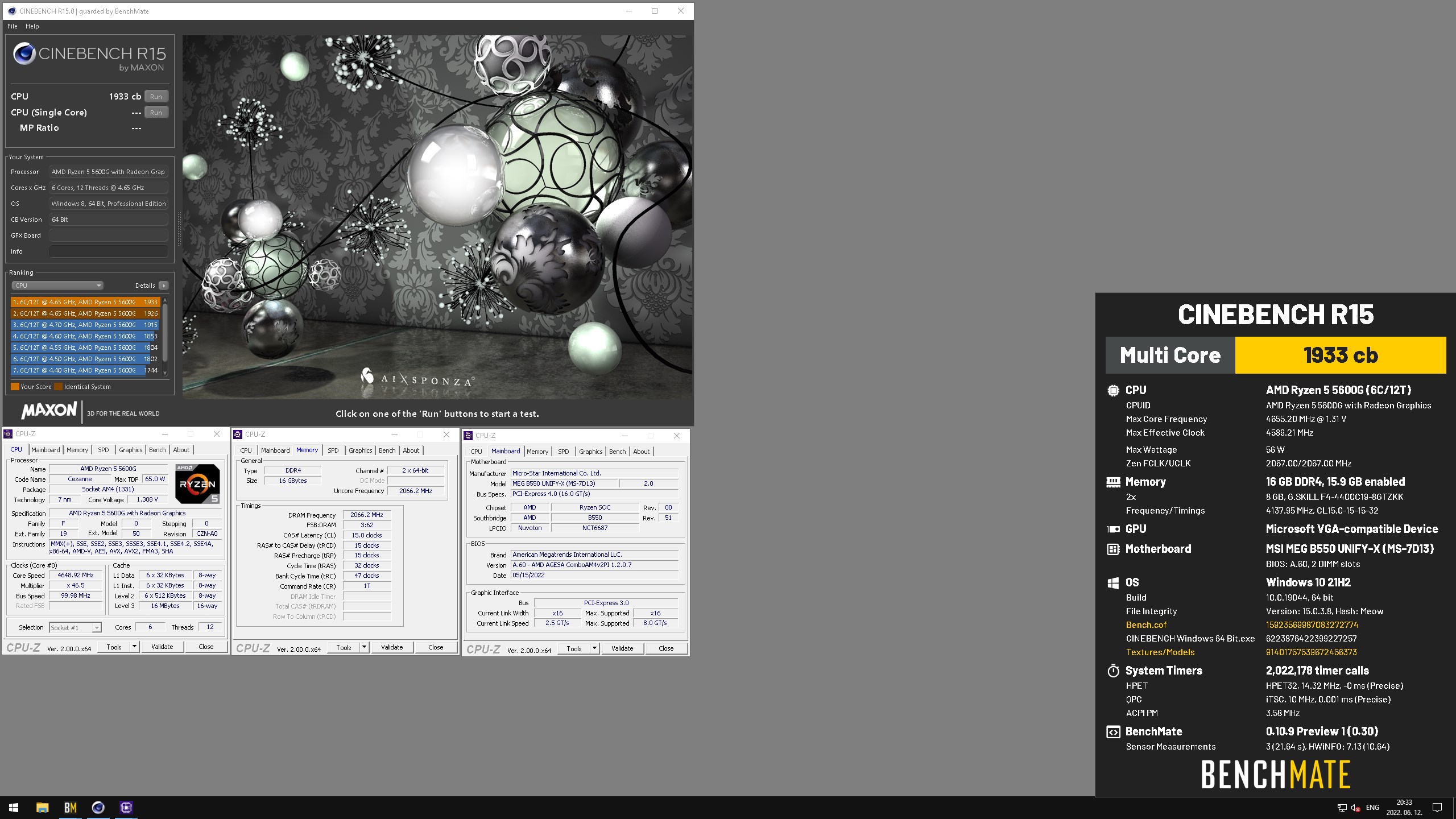Click the GFX Board field

(108, 235)
